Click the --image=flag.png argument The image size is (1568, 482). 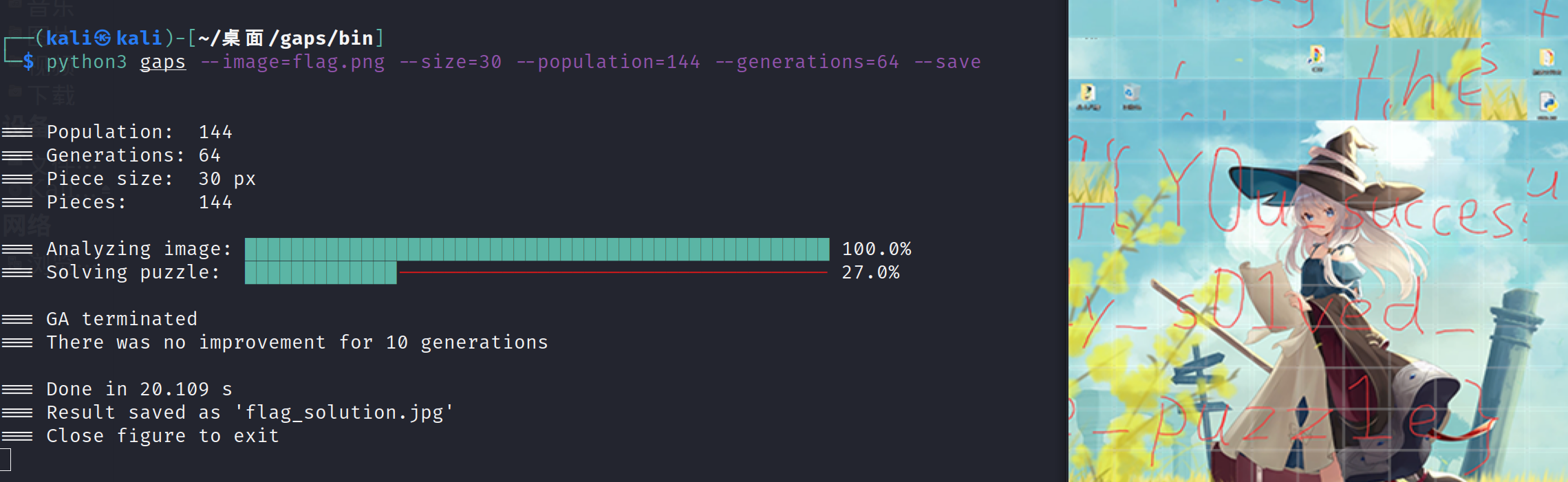click(x=292, y=62)
